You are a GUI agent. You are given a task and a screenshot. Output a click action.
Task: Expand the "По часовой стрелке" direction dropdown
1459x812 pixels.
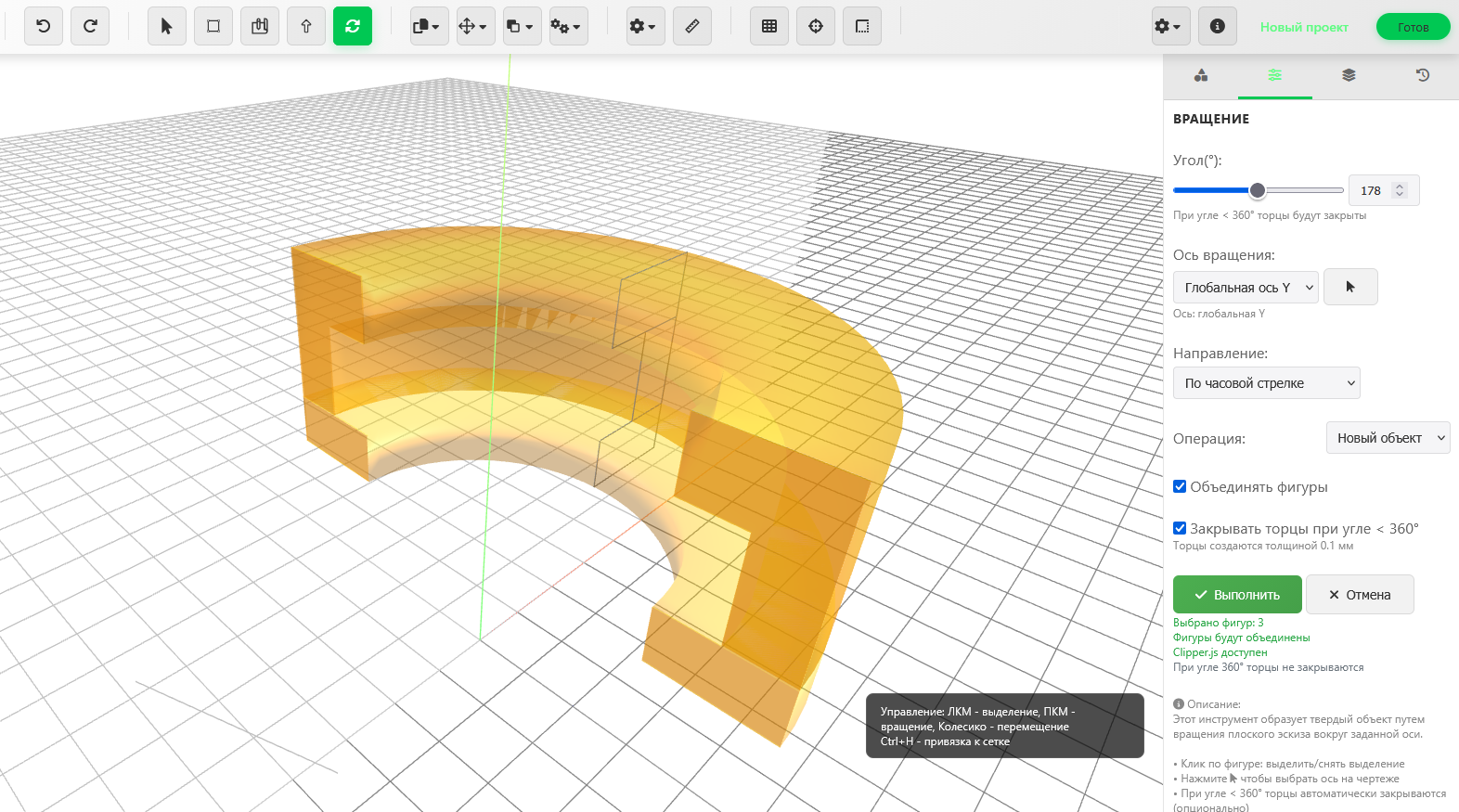pos(1266,383)
